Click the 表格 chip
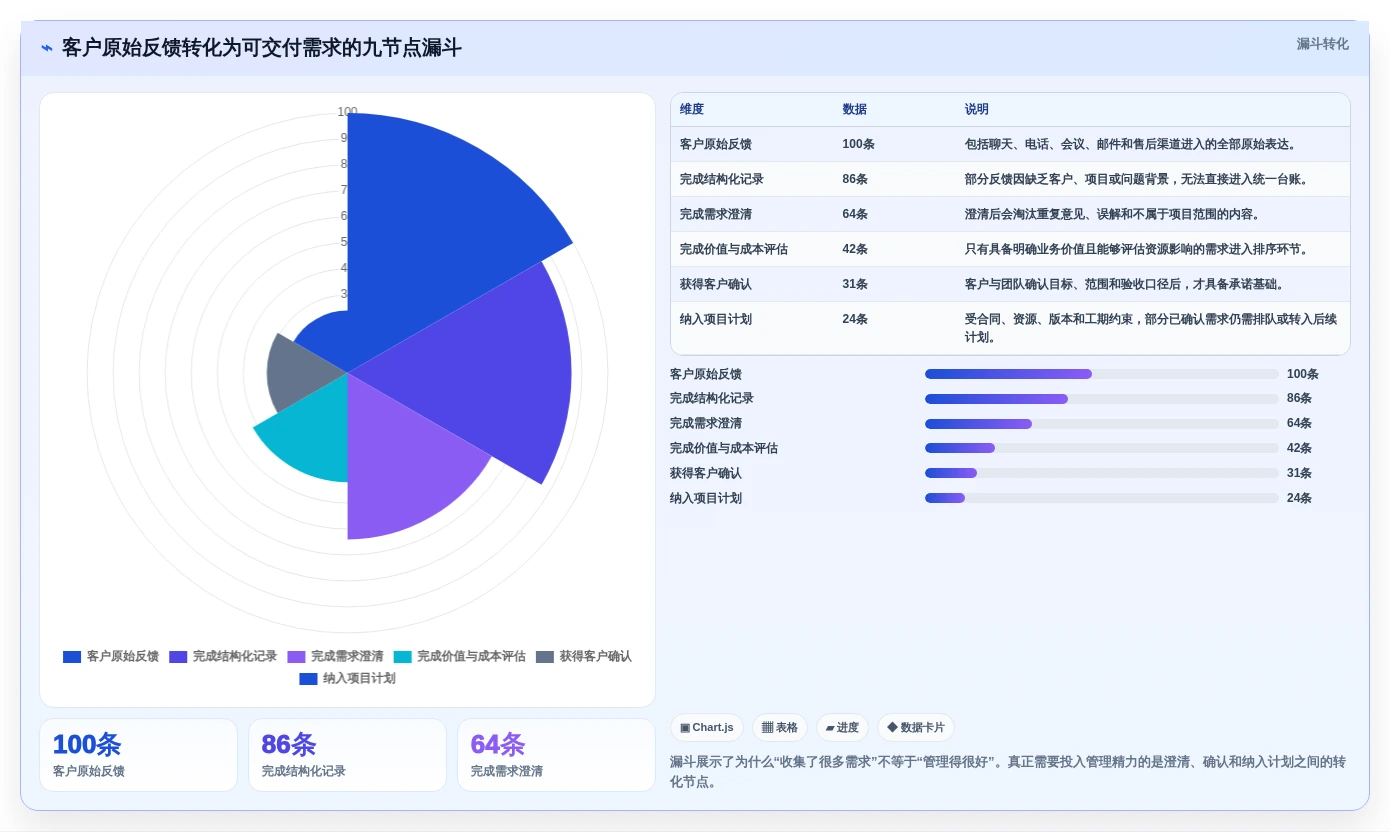Viewport: 1390px width, 832px height. point(780,728)
